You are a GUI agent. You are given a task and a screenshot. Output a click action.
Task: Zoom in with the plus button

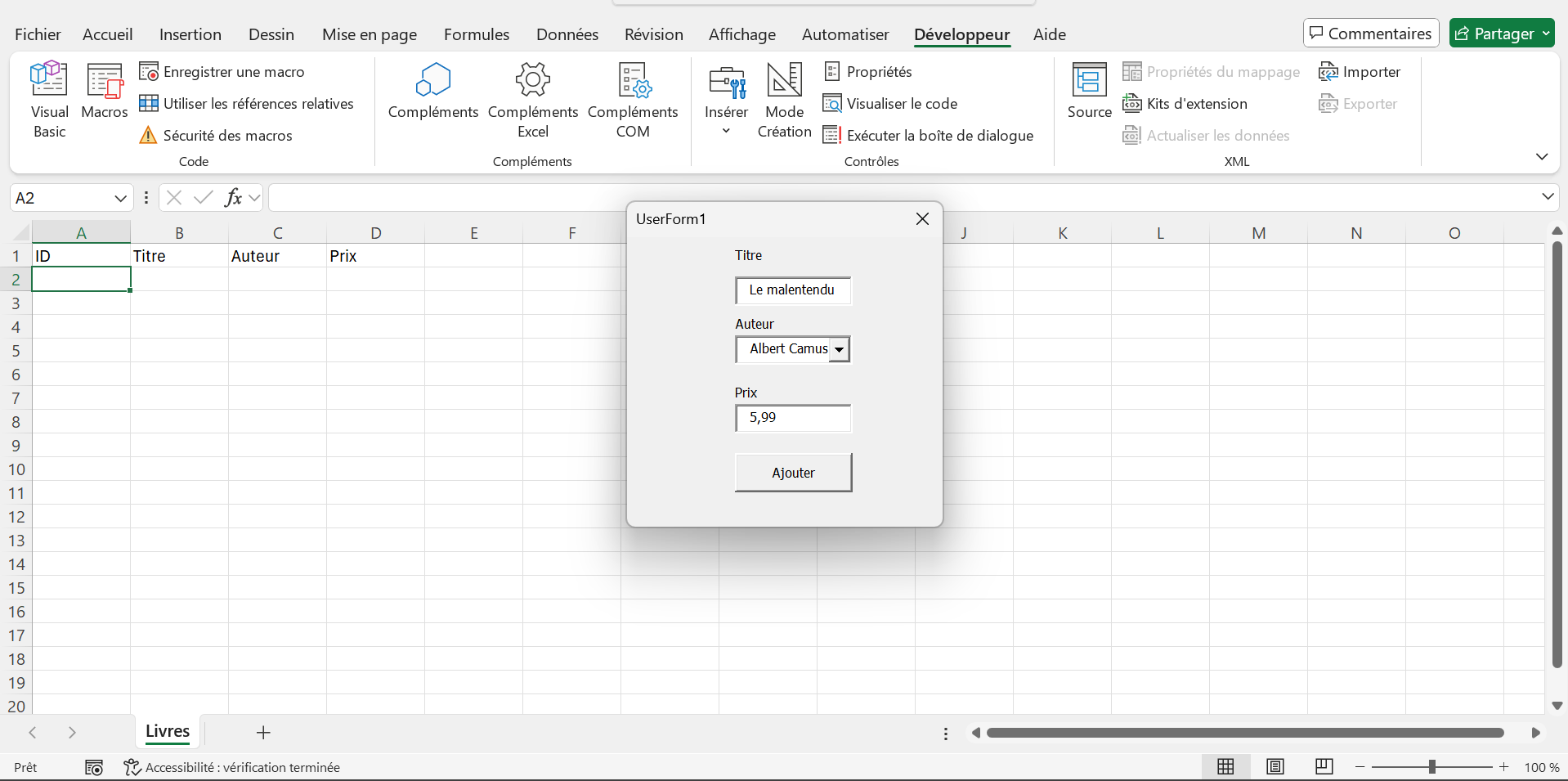point(1503,767)
